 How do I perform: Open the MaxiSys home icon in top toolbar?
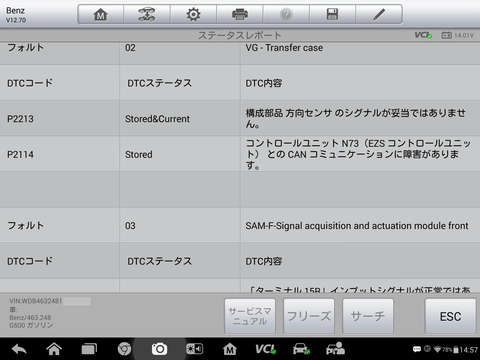coord(100,14)
